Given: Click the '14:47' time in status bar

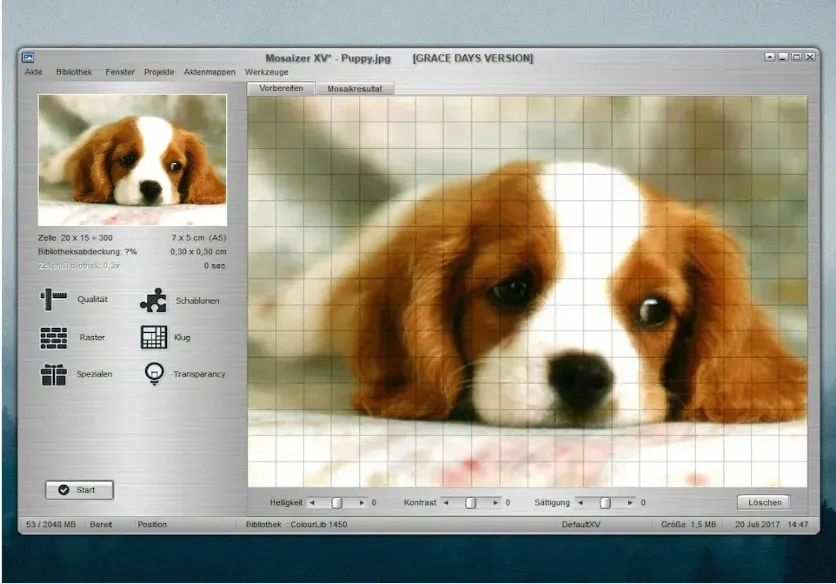Looking at the screenshot, I should pyautogui.click(x=798, y=525).
